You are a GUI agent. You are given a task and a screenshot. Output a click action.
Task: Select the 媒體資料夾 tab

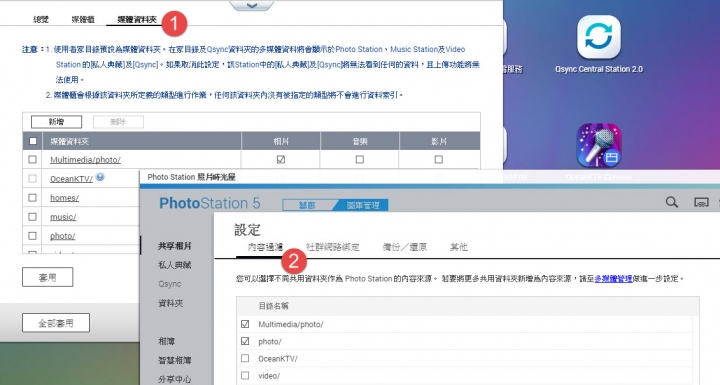click(x=137, y=19)
